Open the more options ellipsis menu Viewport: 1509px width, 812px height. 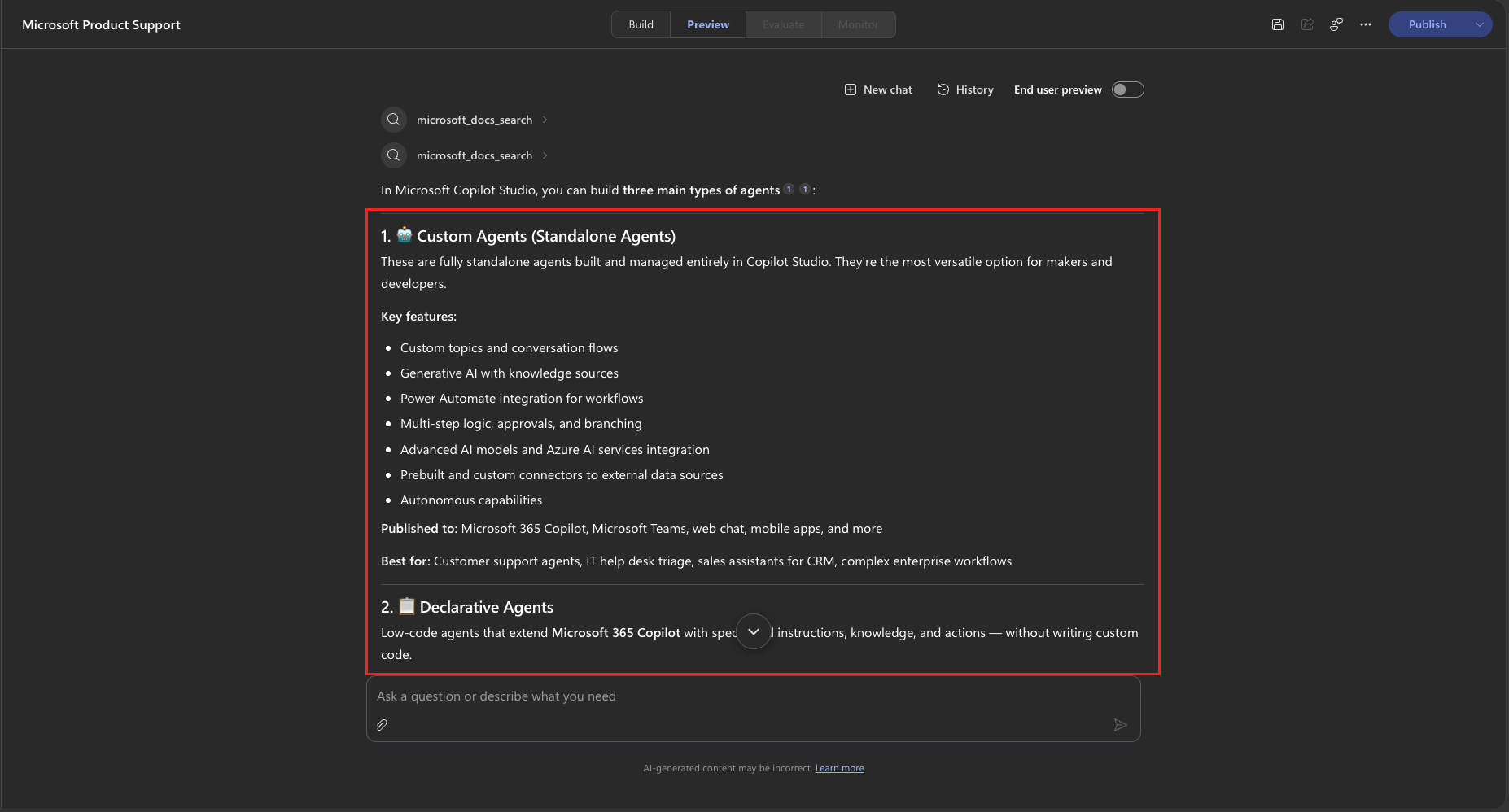1366,24
